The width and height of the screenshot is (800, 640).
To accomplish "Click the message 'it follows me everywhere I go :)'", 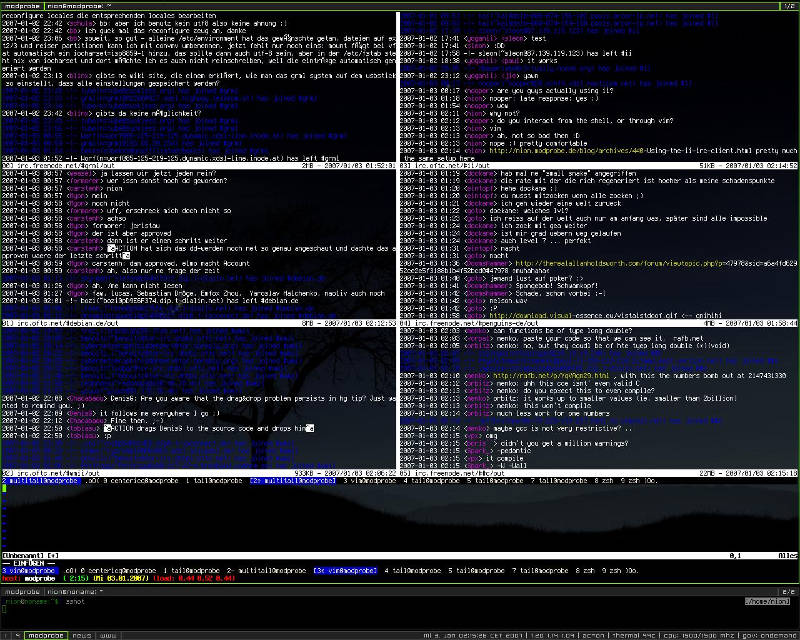I will tap(160, 413).
